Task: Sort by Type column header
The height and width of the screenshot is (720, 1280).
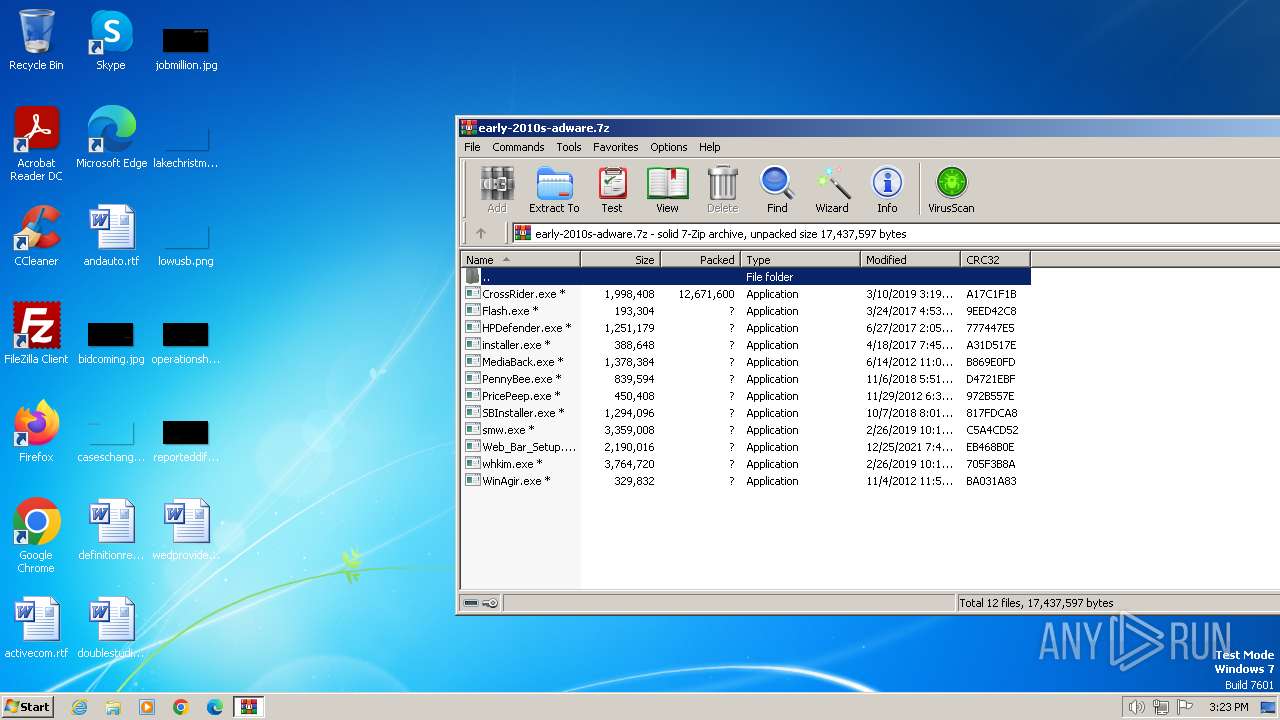Action: [x=800, y=260]
